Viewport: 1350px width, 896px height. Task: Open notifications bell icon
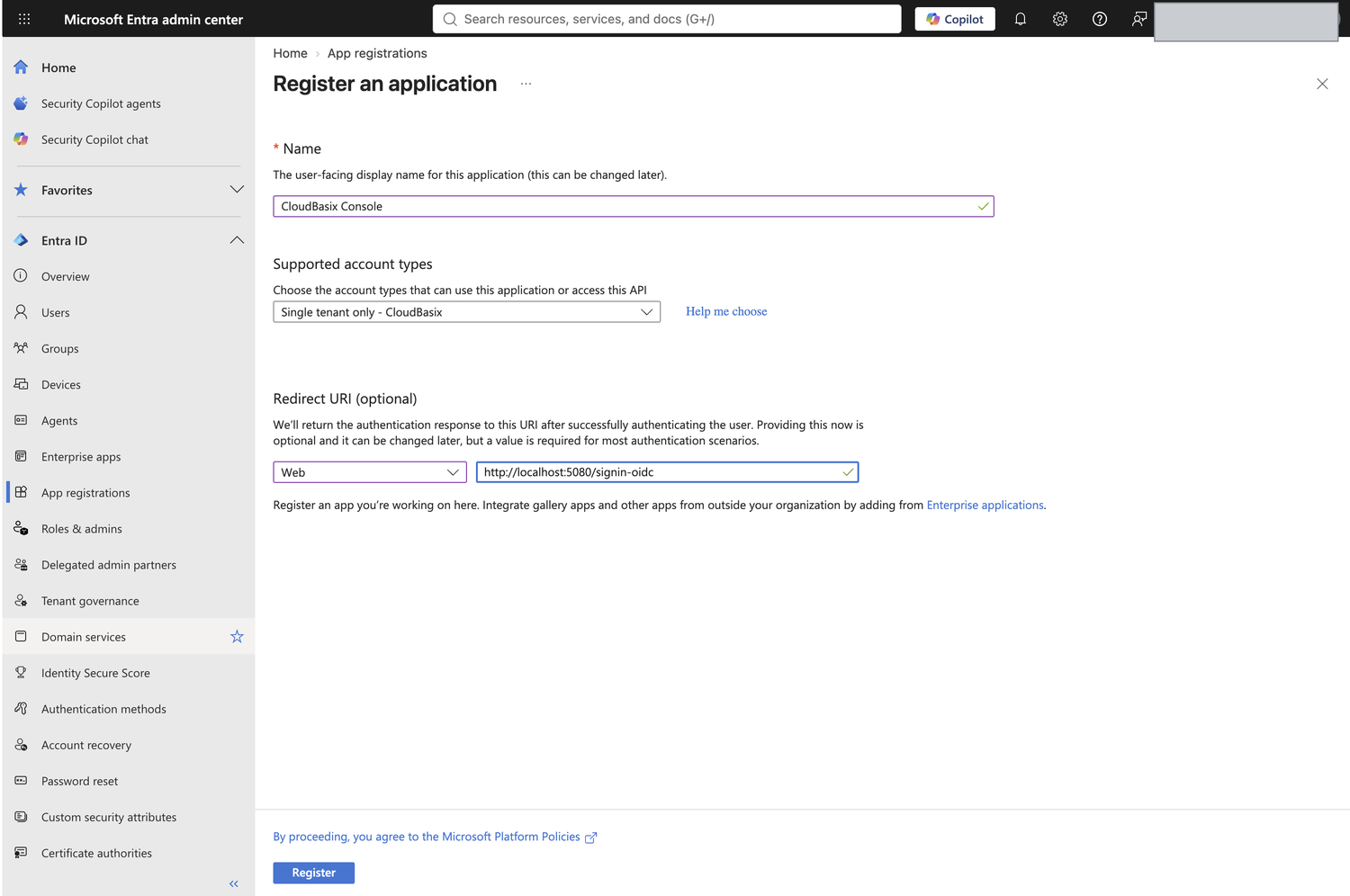click(x=1021, y=19)
